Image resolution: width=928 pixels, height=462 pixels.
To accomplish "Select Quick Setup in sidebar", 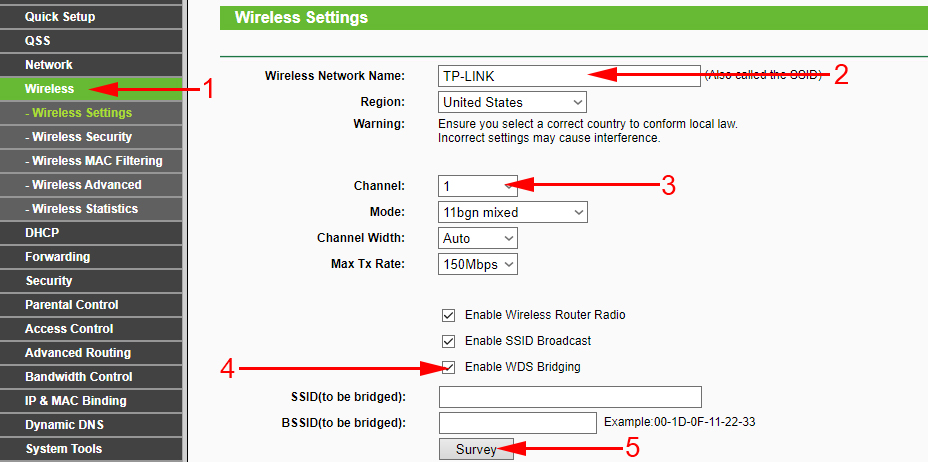I will click(60, 17).
